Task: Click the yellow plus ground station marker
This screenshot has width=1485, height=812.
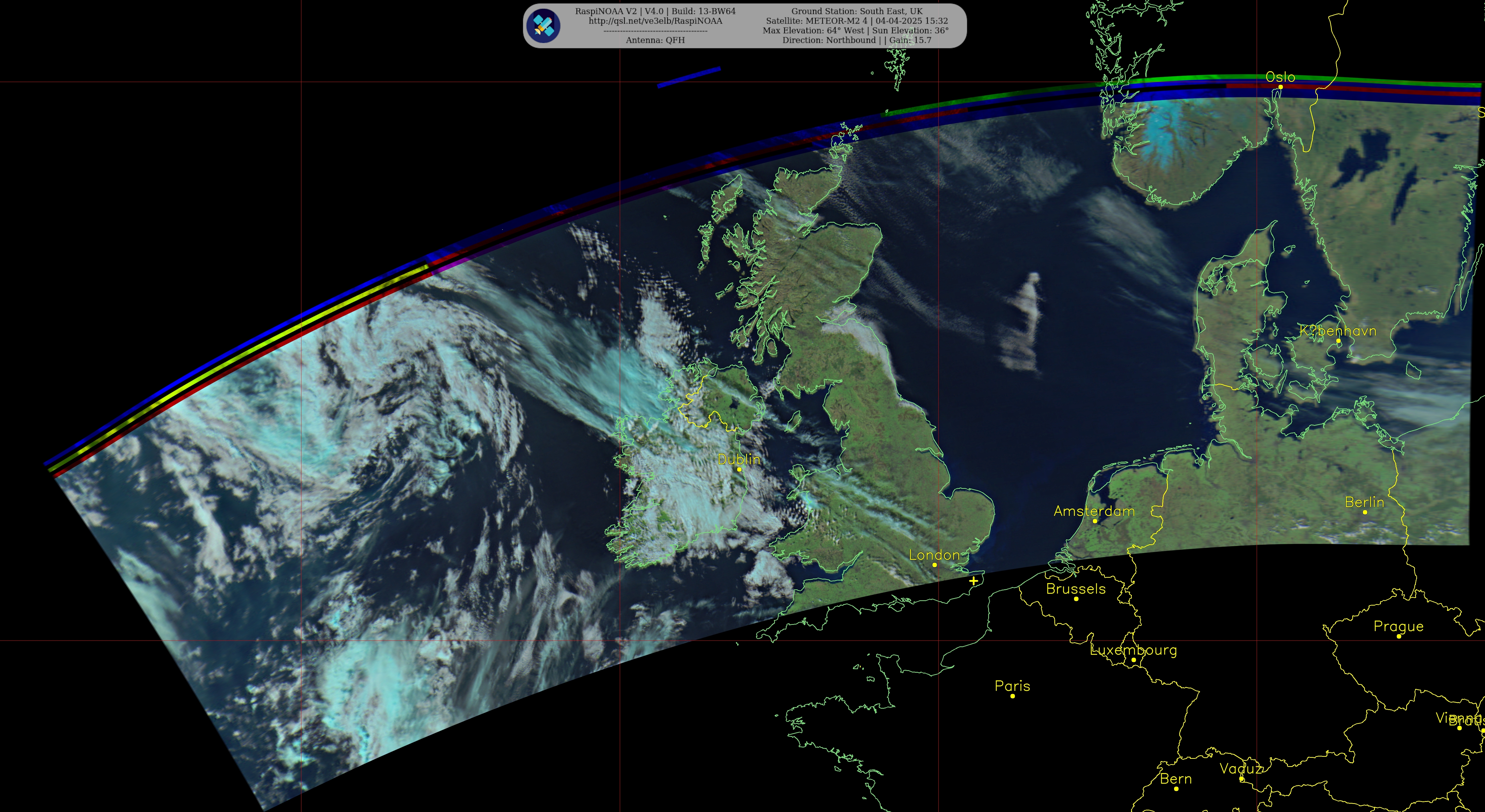Action: [x=974, y=581]
